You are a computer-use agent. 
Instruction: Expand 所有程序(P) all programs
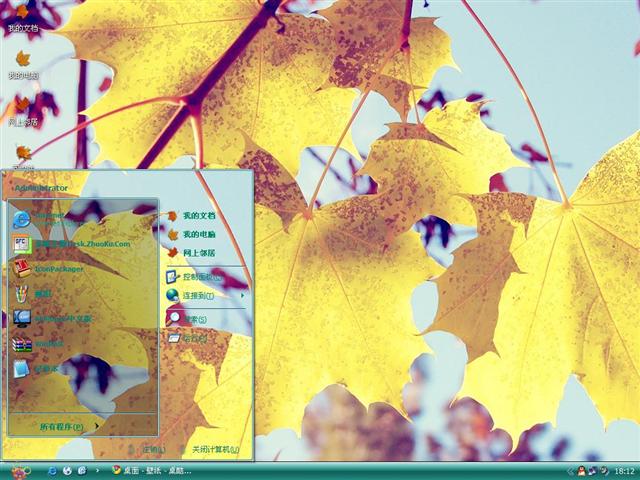point(69,427)
